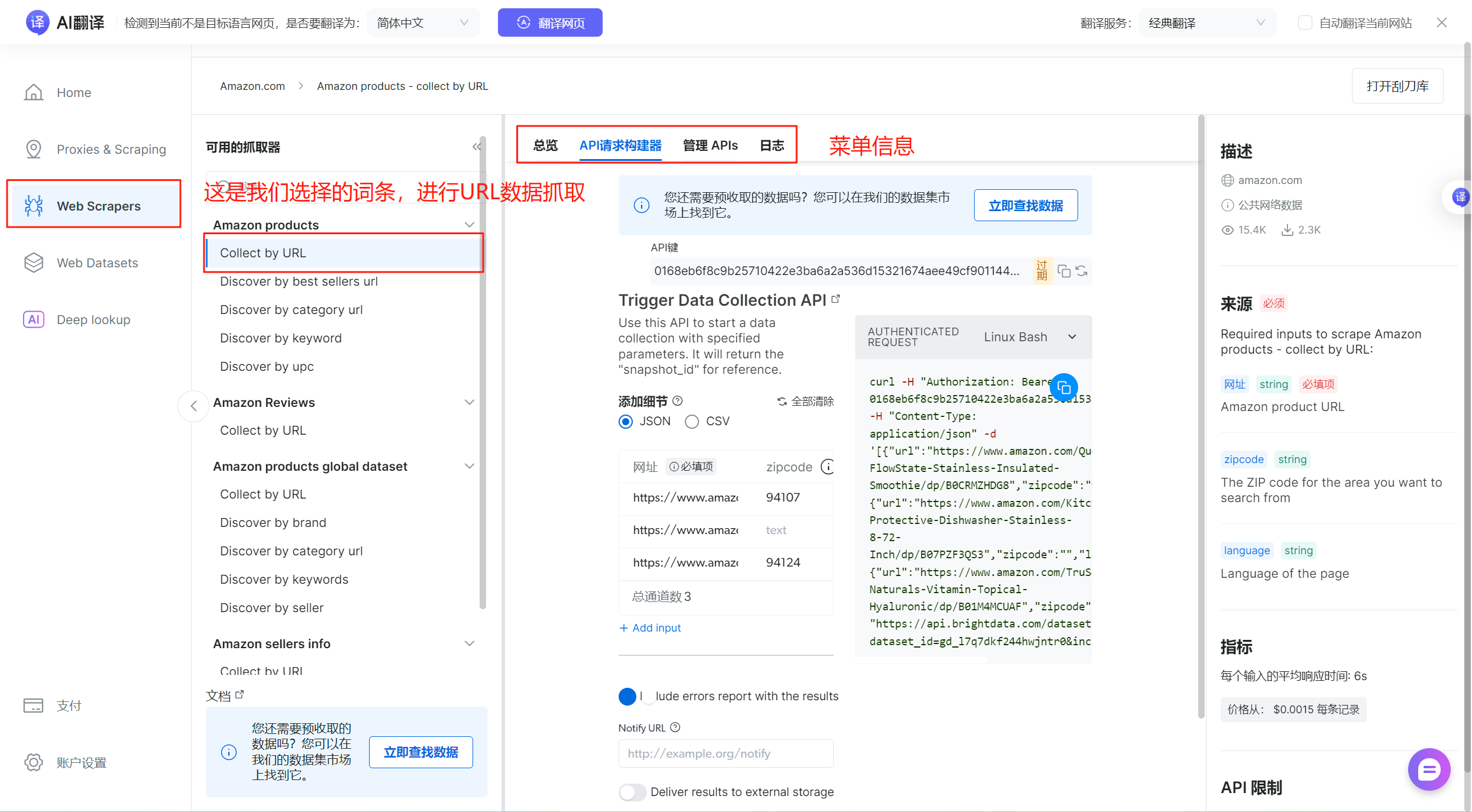The height and width of the screenshot is (812, 1472).
Task: Click the zipcode info icon
Action: click(x=827, y=467)
